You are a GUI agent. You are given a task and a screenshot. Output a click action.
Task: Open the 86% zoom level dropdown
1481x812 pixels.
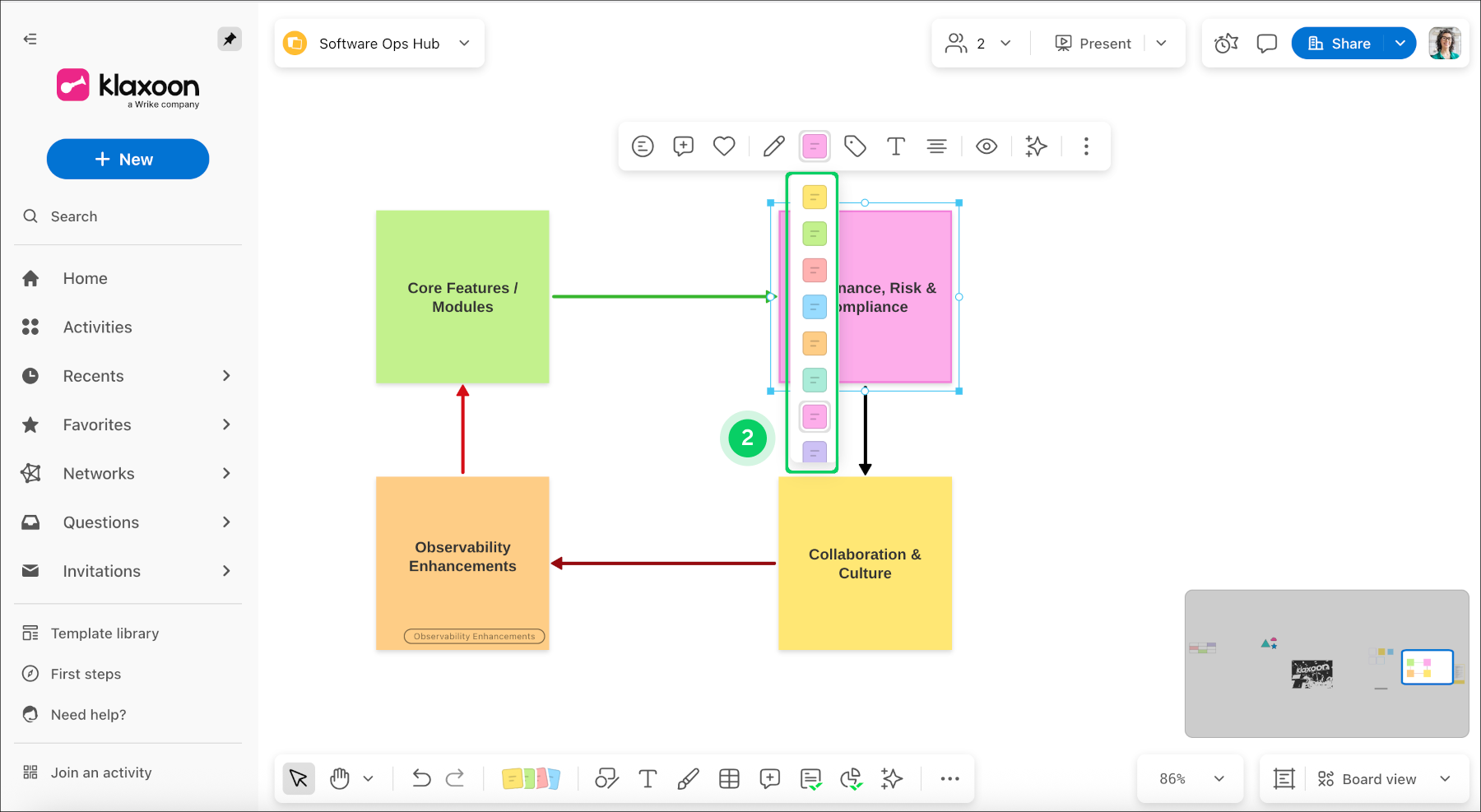pyautogui.click(x=1191, y=778)
